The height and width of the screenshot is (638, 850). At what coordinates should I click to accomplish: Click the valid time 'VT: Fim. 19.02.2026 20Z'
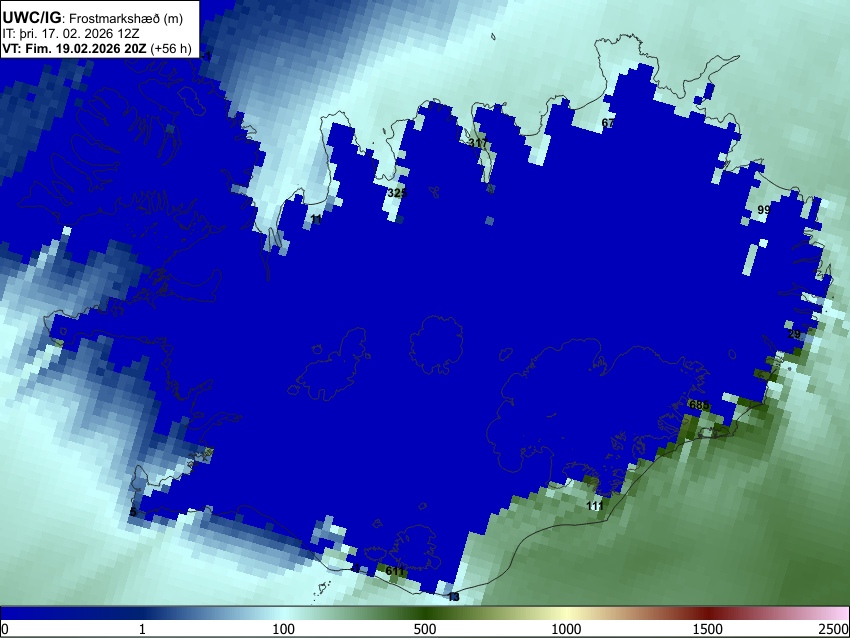click(74, 48)
